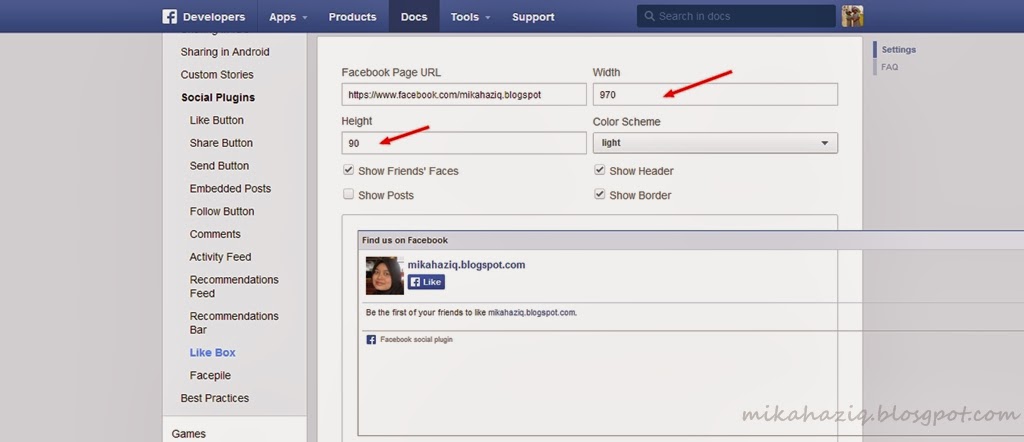Open Recommendations Bar page

pyautogui.click(x=234, y=323)
